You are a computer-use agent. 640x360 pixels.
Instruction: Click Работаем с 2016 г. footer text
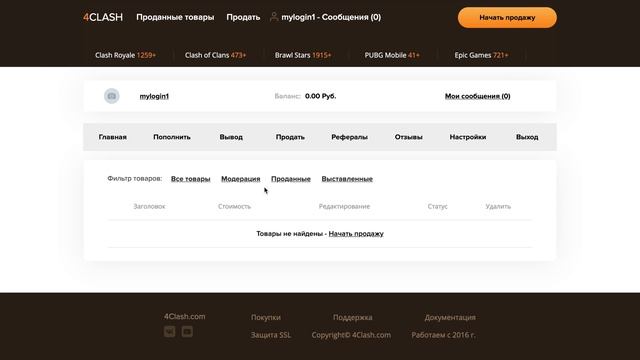(443, 335)
